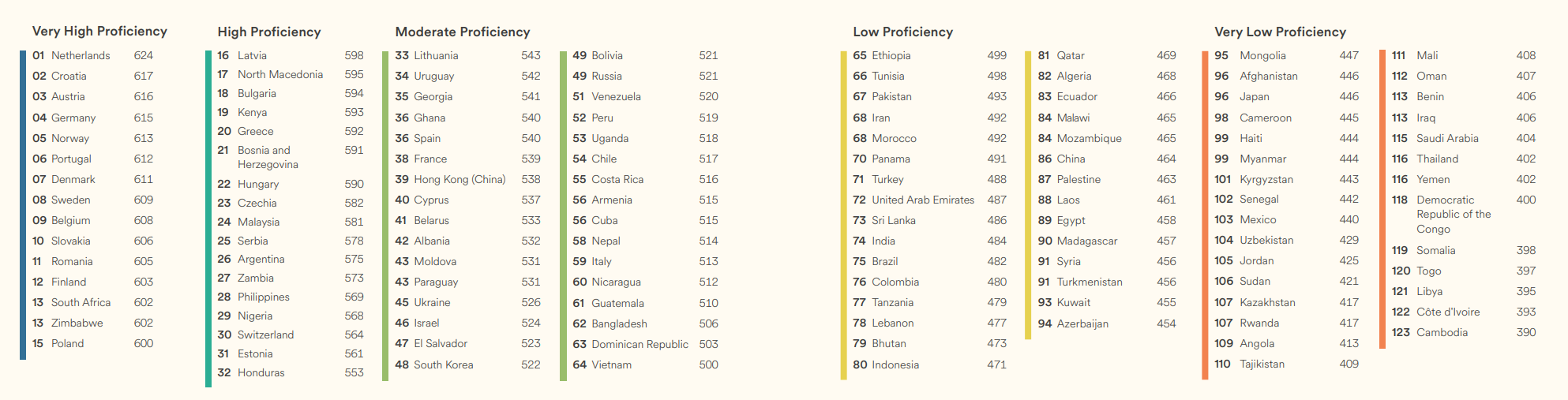Screen dimensions: 1568x400
Task: Click the Moderate Proficiency heading
Action: tap(463, 32)
